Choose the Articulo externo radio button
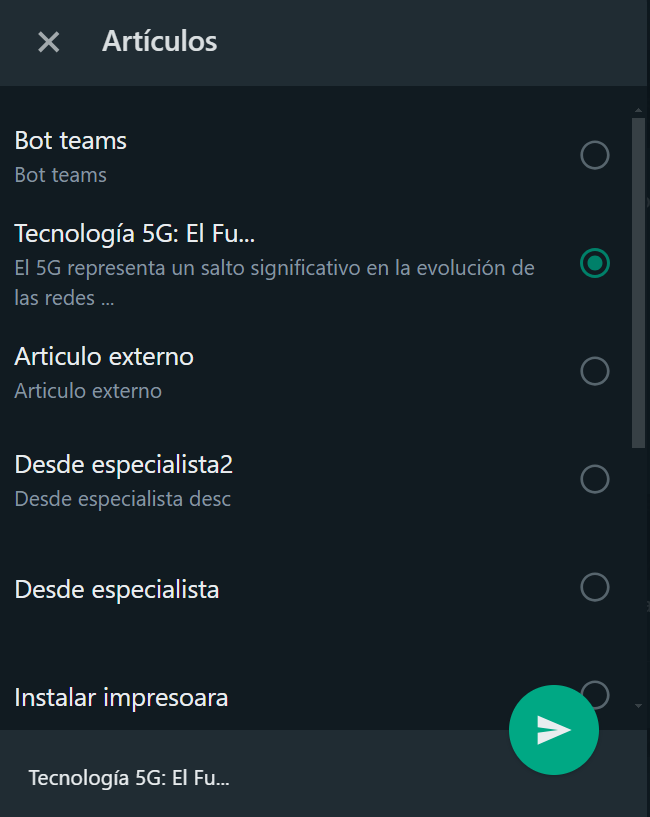 pos(595,371)
